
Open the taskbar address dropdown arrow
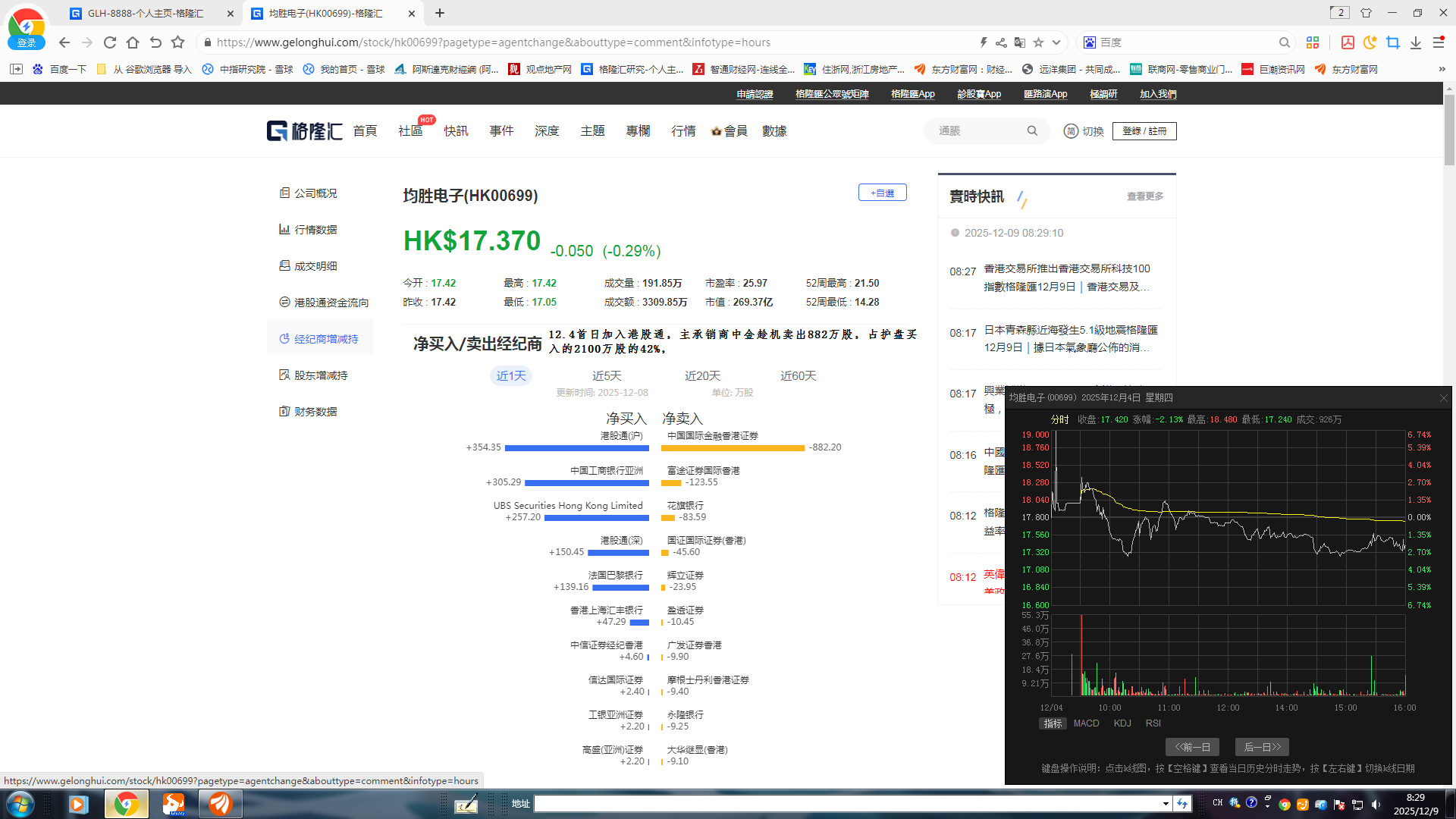pyautogui.click(x=1166, y=803)
